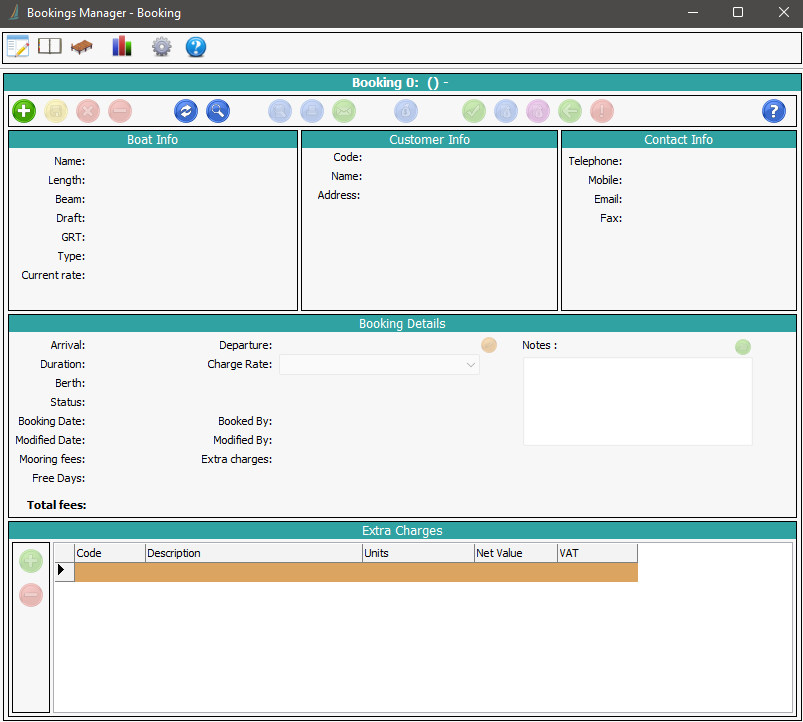Click the 'Boat Info' panel header
This screenshot has height=722, width=803.
[153, 140]
